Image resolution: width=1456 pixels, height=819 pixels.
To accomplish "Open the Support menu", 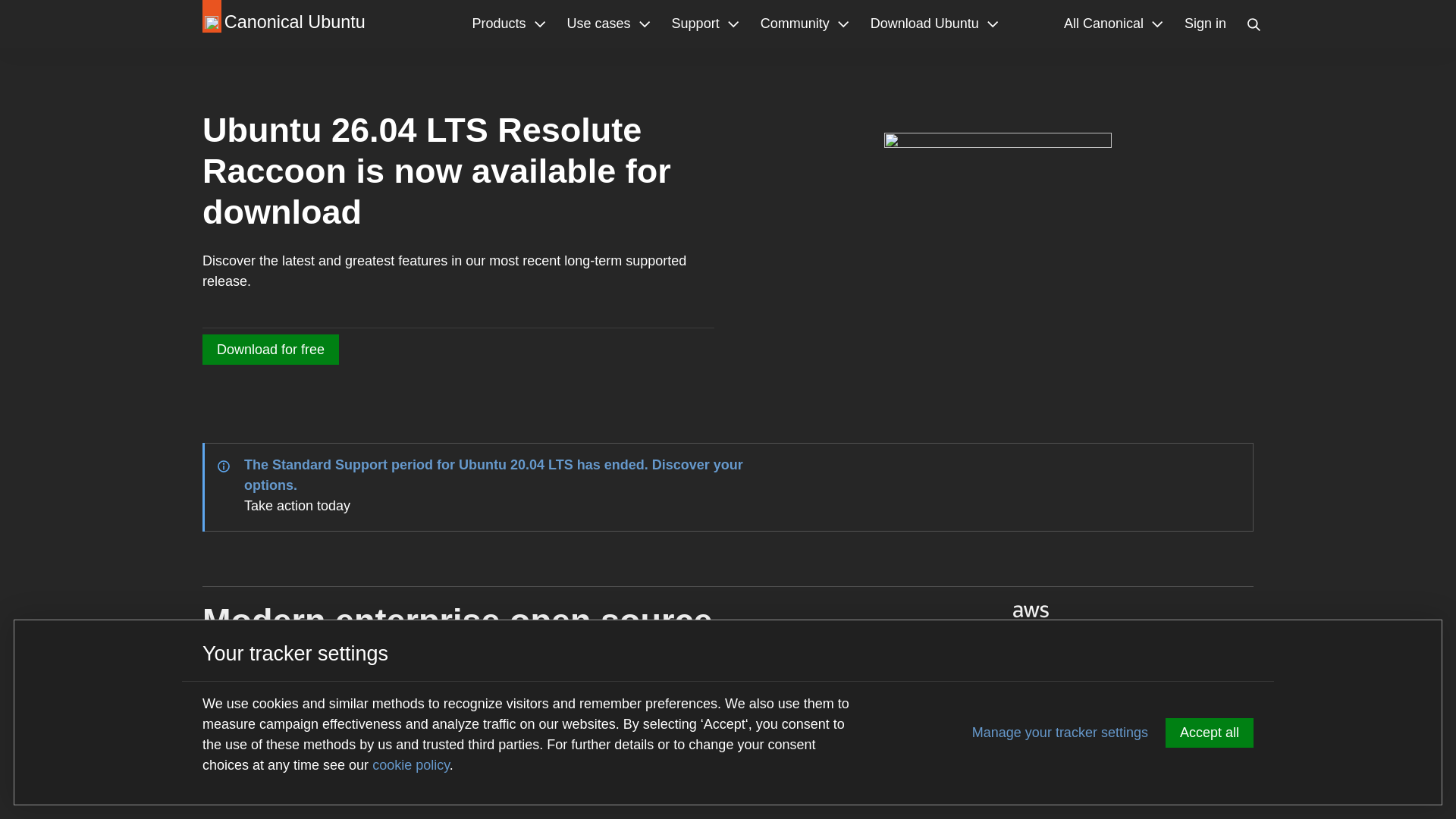I will coord(705,24).
